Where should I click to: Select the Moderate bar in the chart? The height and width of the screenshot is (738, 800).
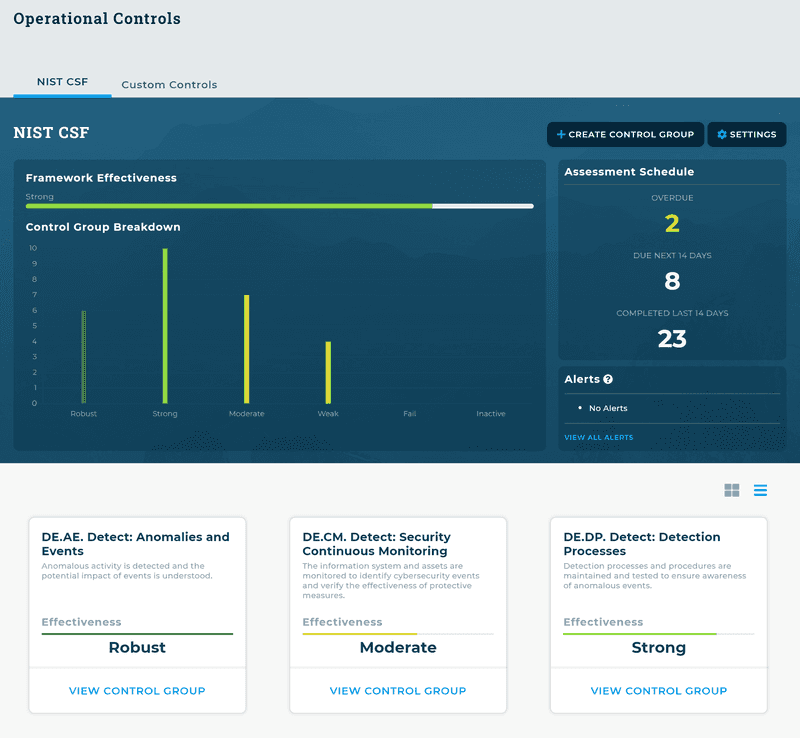click(246, 349)
